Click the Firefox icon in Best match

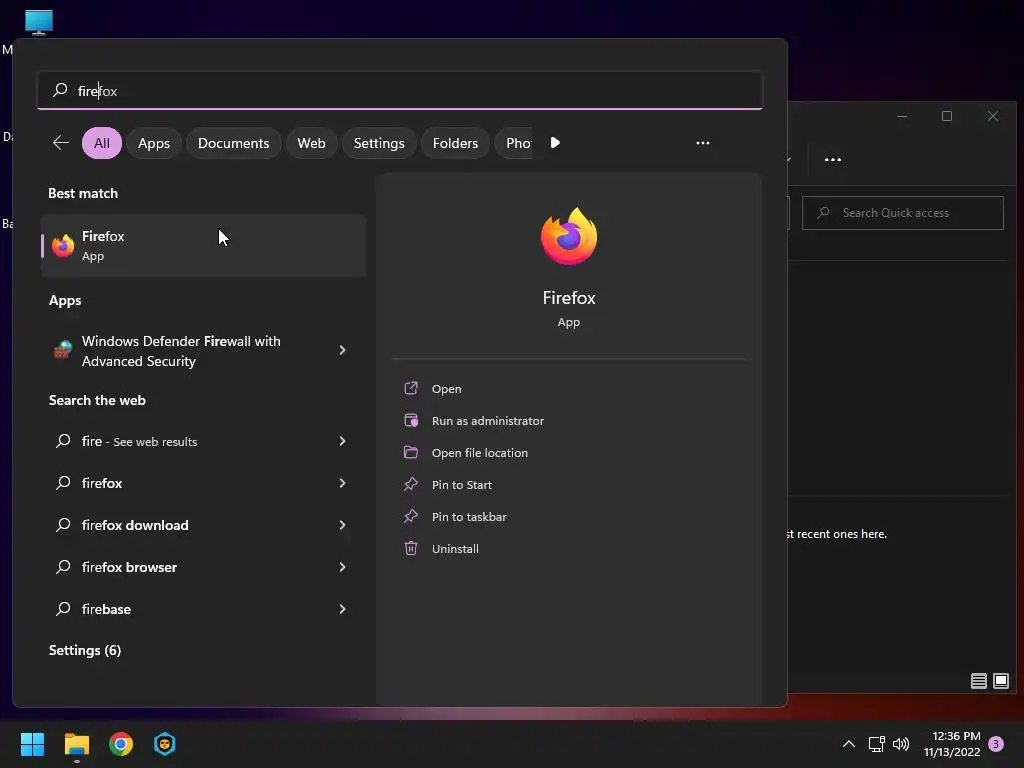[x=63, y=246]
